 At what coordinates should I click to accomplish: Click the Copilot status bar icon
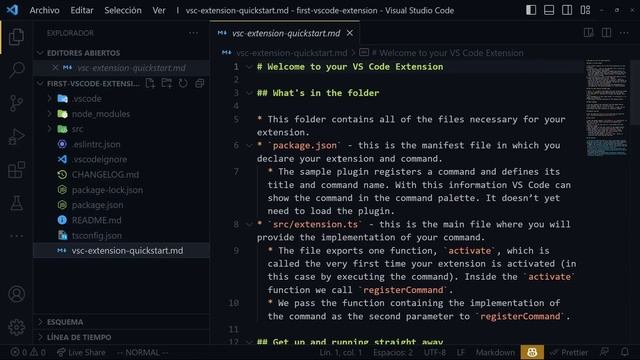[532, 352]
